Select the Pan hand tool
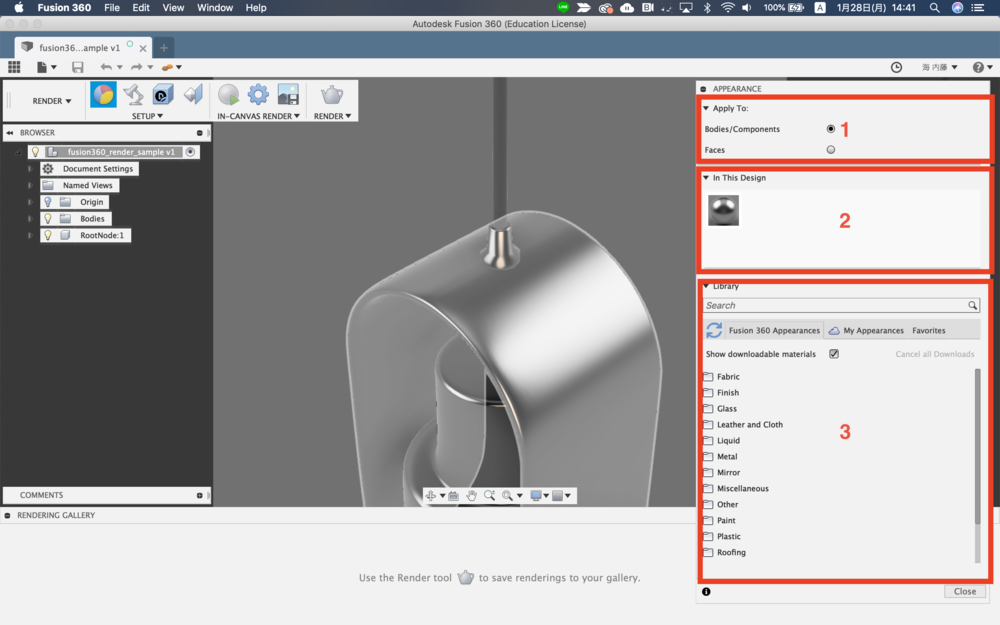The width and height of the screenshot is (1000, 625). (471, 495)
